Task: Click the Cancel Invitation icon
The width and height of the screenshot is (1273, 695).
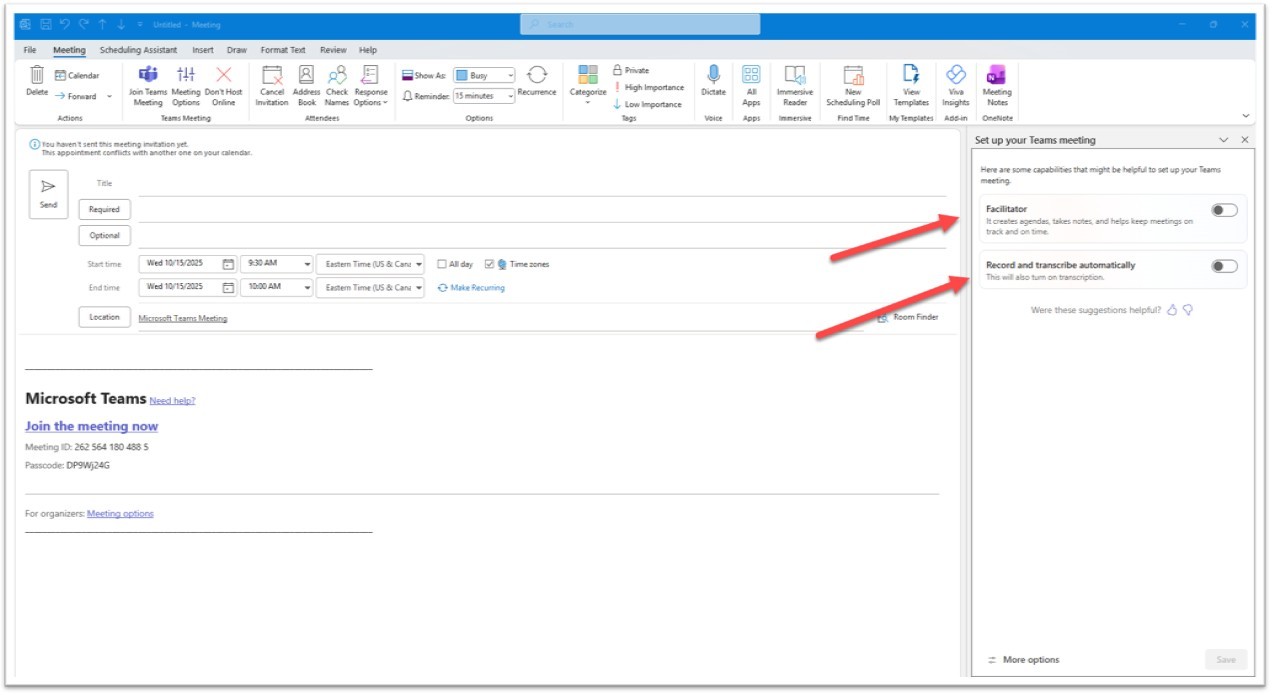Action: pos(272,76)
